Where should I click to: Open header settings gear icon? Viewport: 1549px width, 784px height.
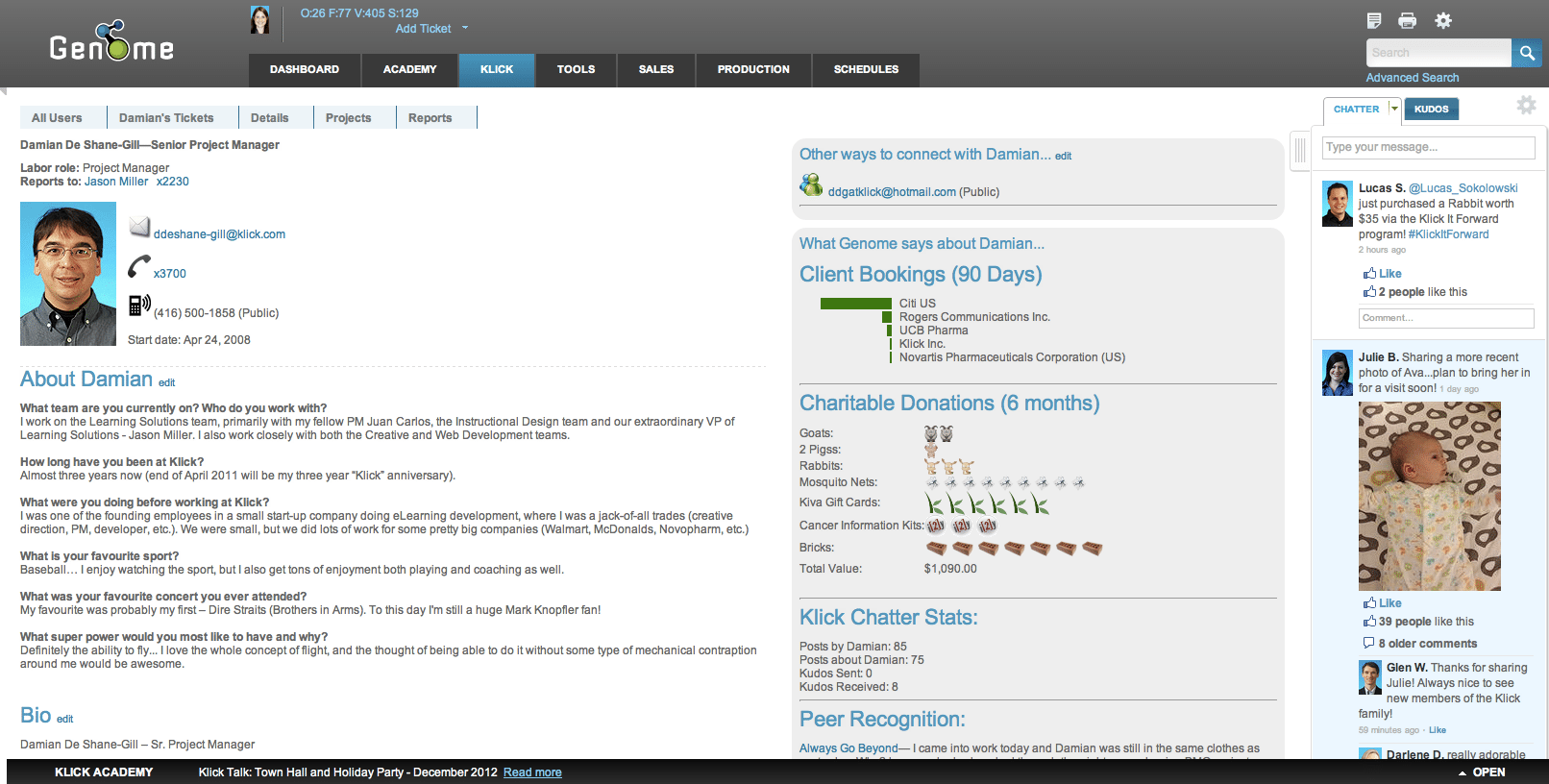1443,20
